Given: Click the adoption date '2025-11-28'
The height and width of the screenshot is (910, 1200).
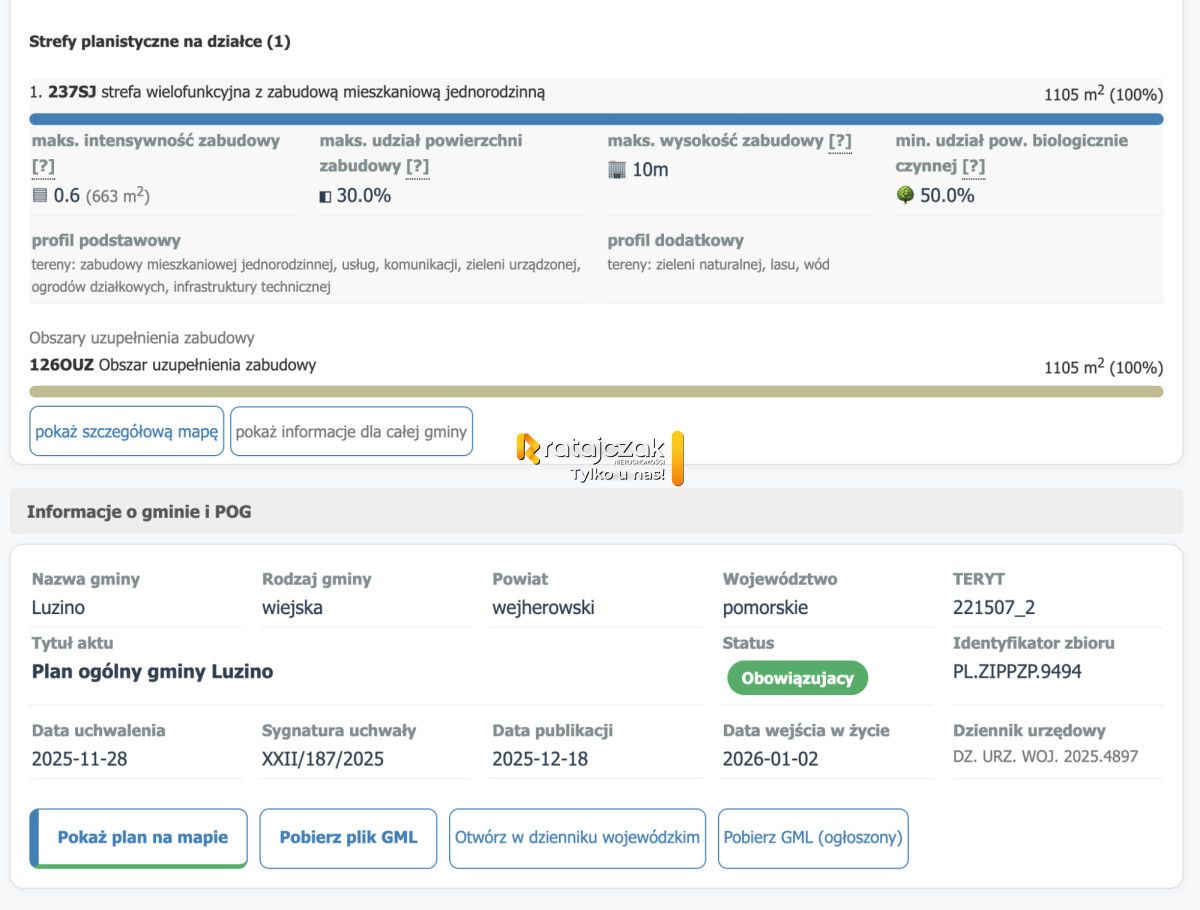Looking at the screenshot, I should pos(80,759).
